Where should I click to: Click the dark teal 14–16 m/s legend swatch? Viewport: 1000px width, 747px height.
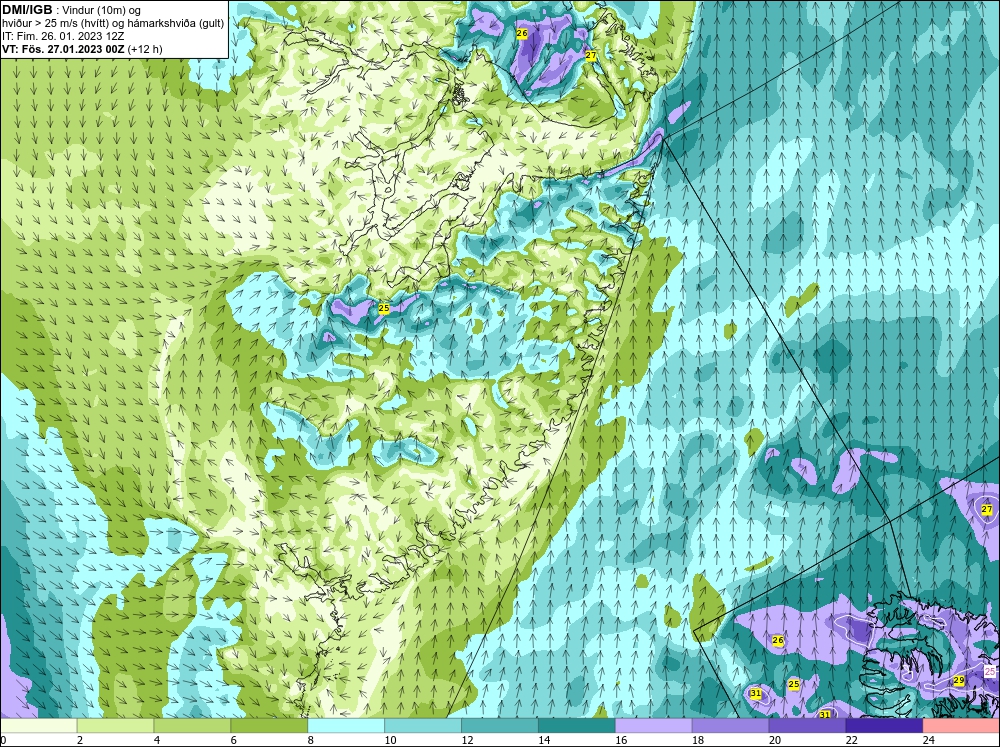coord(577,725)
